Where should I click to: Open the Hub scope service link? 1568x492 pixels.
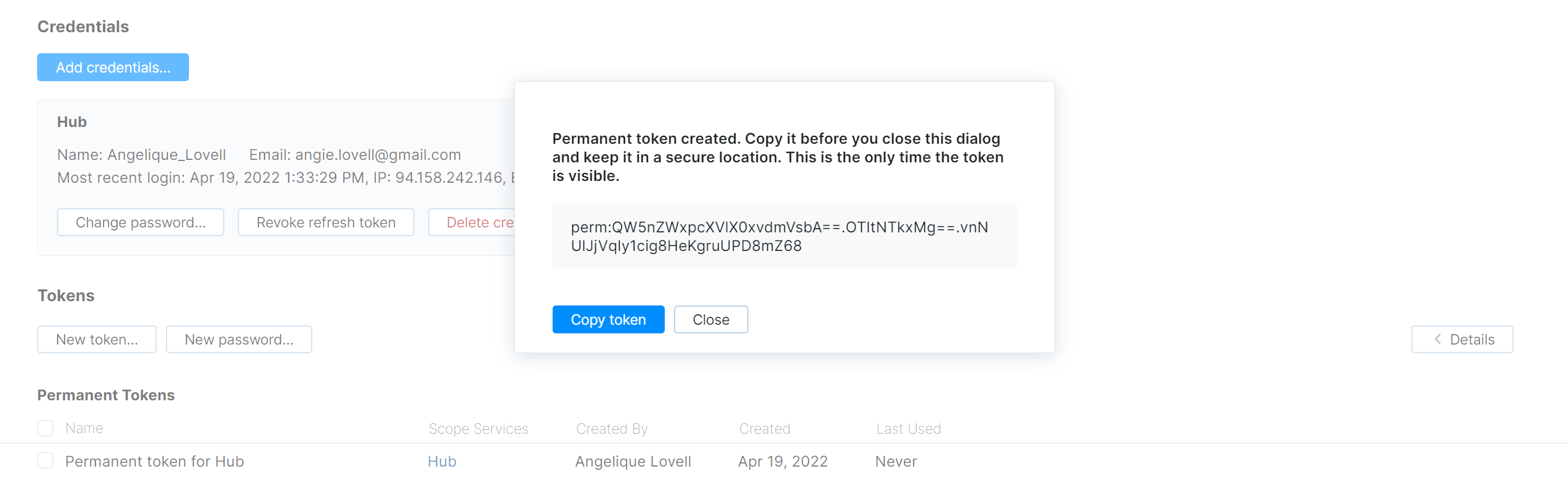pos(442,462)
